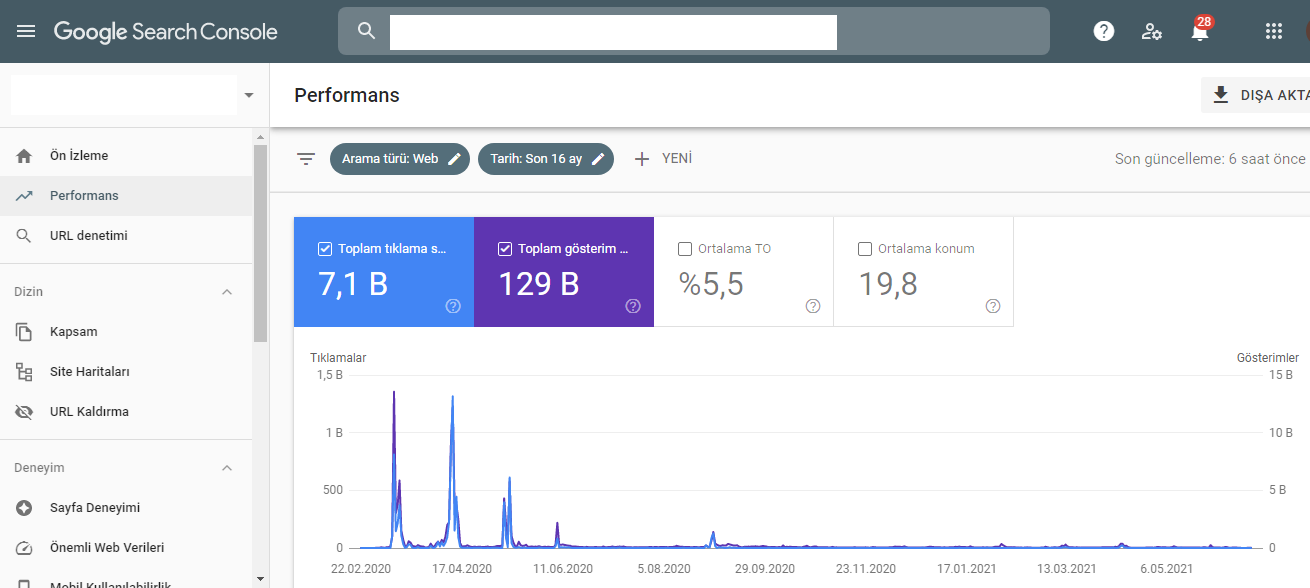Add a new filter with YENİ

[662, 159]
